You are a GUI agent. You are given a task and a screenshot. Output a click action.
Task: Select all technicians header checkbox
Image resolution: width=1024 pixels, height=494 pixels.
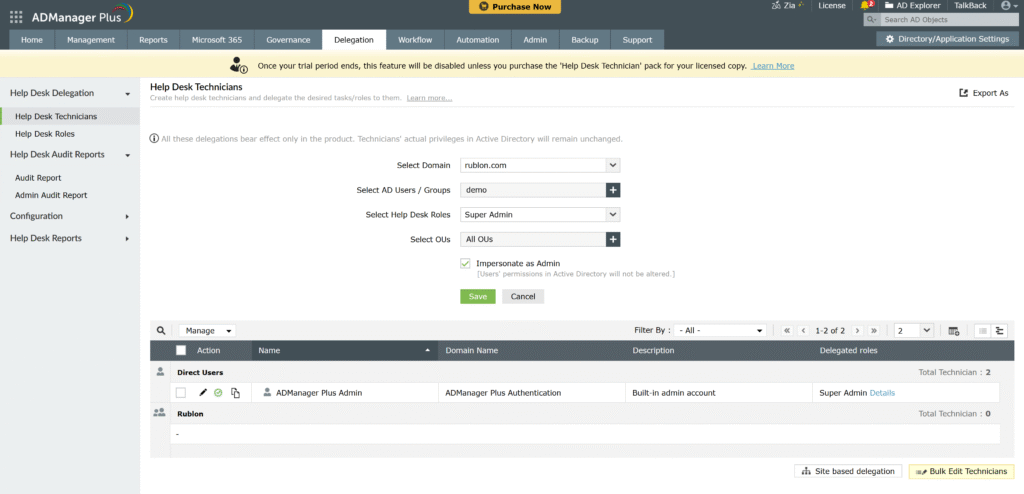point(181,350)
